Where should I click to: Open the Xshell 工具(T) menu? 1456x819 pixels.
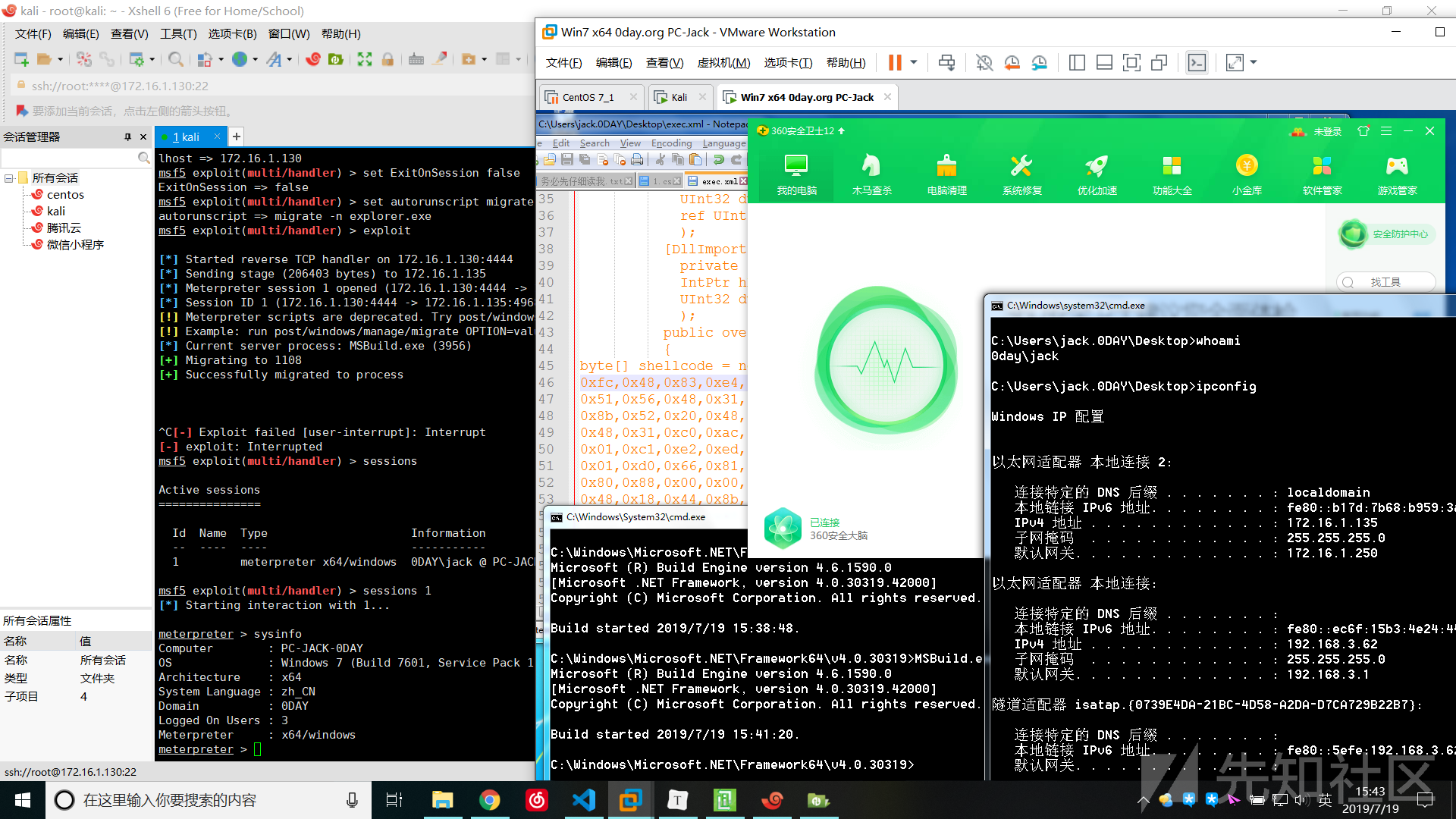click(x=178, y=34)
